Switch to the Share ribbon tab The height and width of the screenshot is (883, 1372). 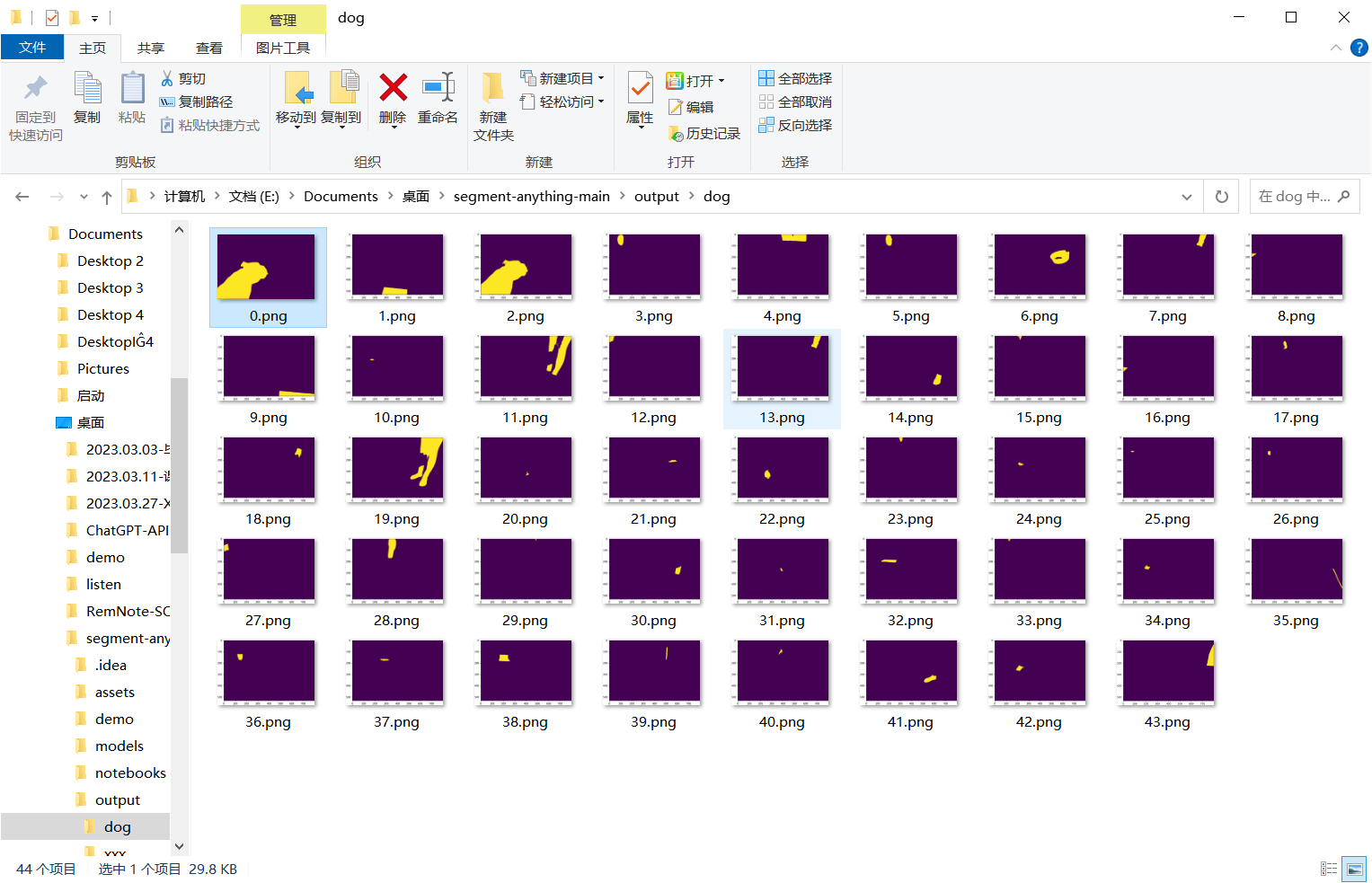(x=151, y=48)
